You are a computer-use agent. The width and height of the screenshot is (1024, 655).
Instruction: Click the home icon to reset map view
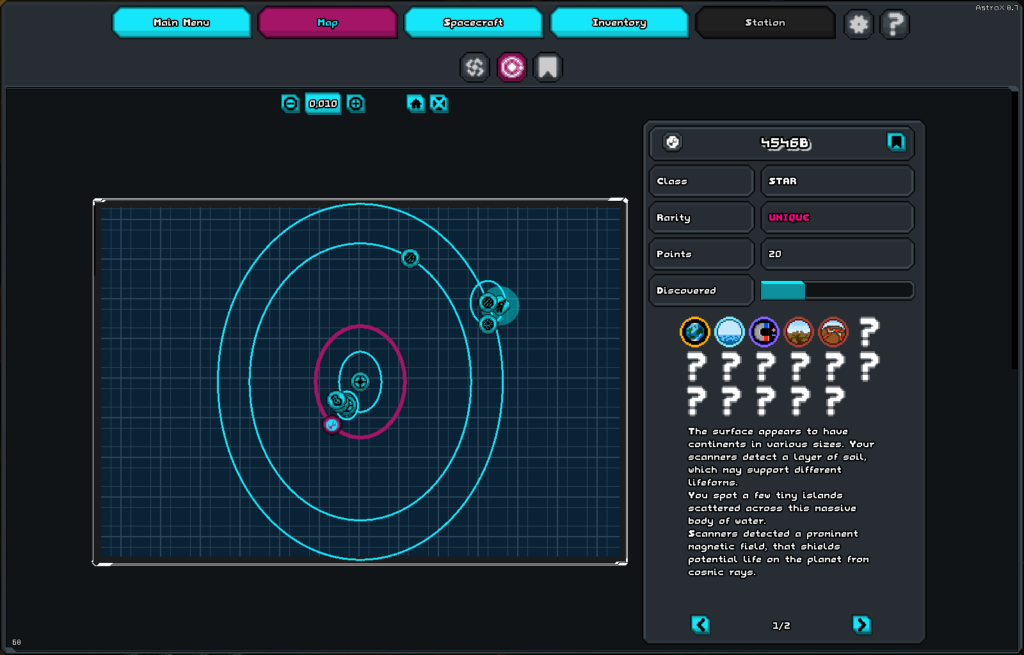coord(416,103)
